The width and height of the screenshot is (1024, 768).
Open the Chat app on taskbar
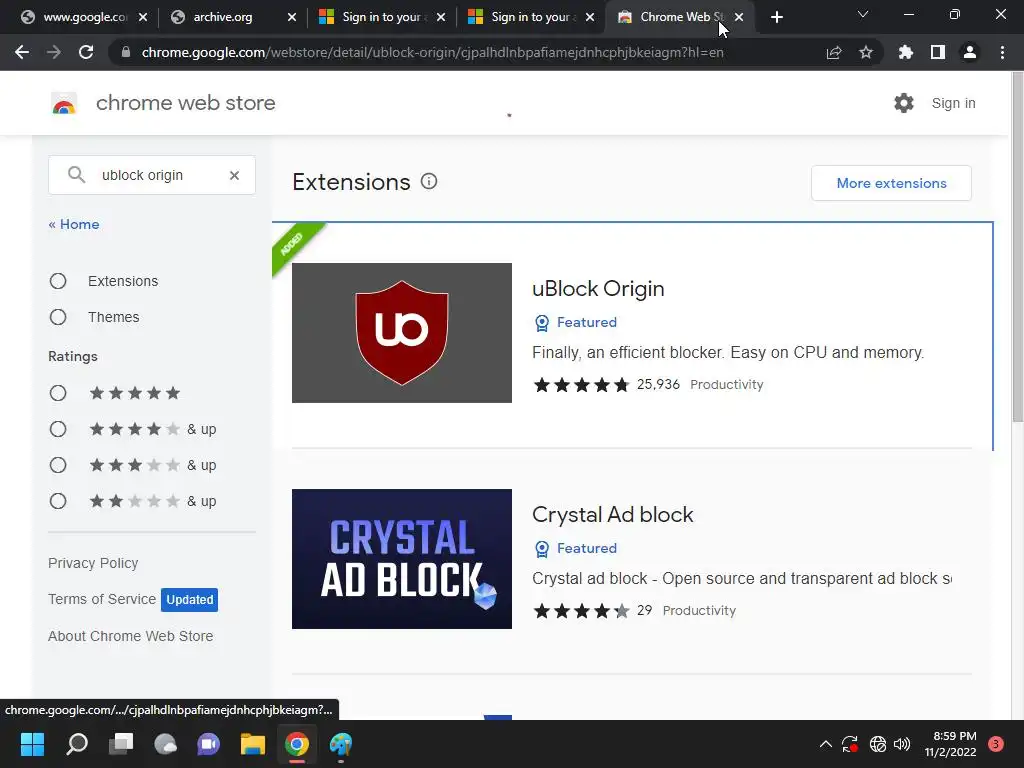click(208, 744)
